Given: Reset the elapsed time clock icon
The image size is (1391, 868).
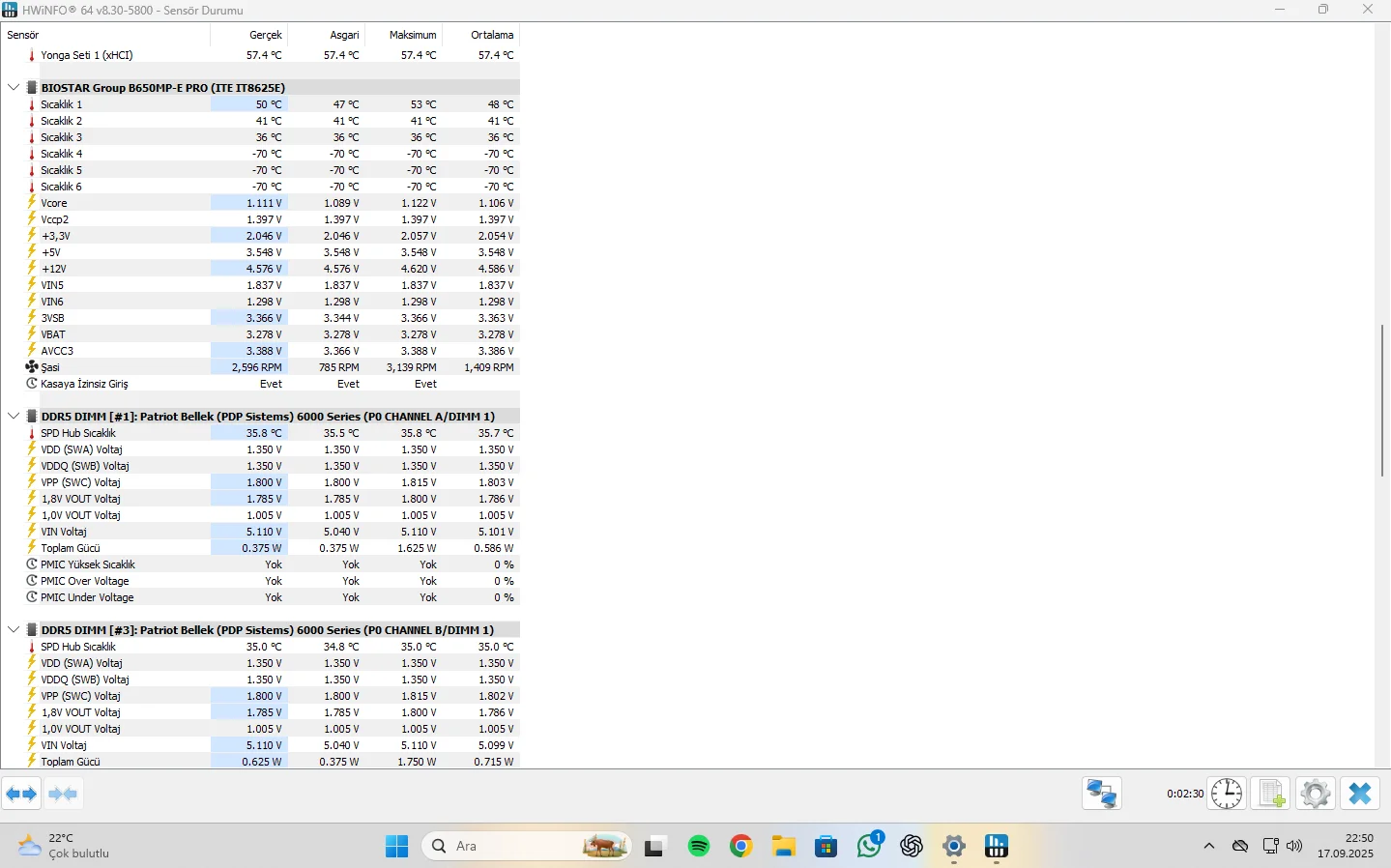Looking at the screenshot, I should [x=1227, y=794].
